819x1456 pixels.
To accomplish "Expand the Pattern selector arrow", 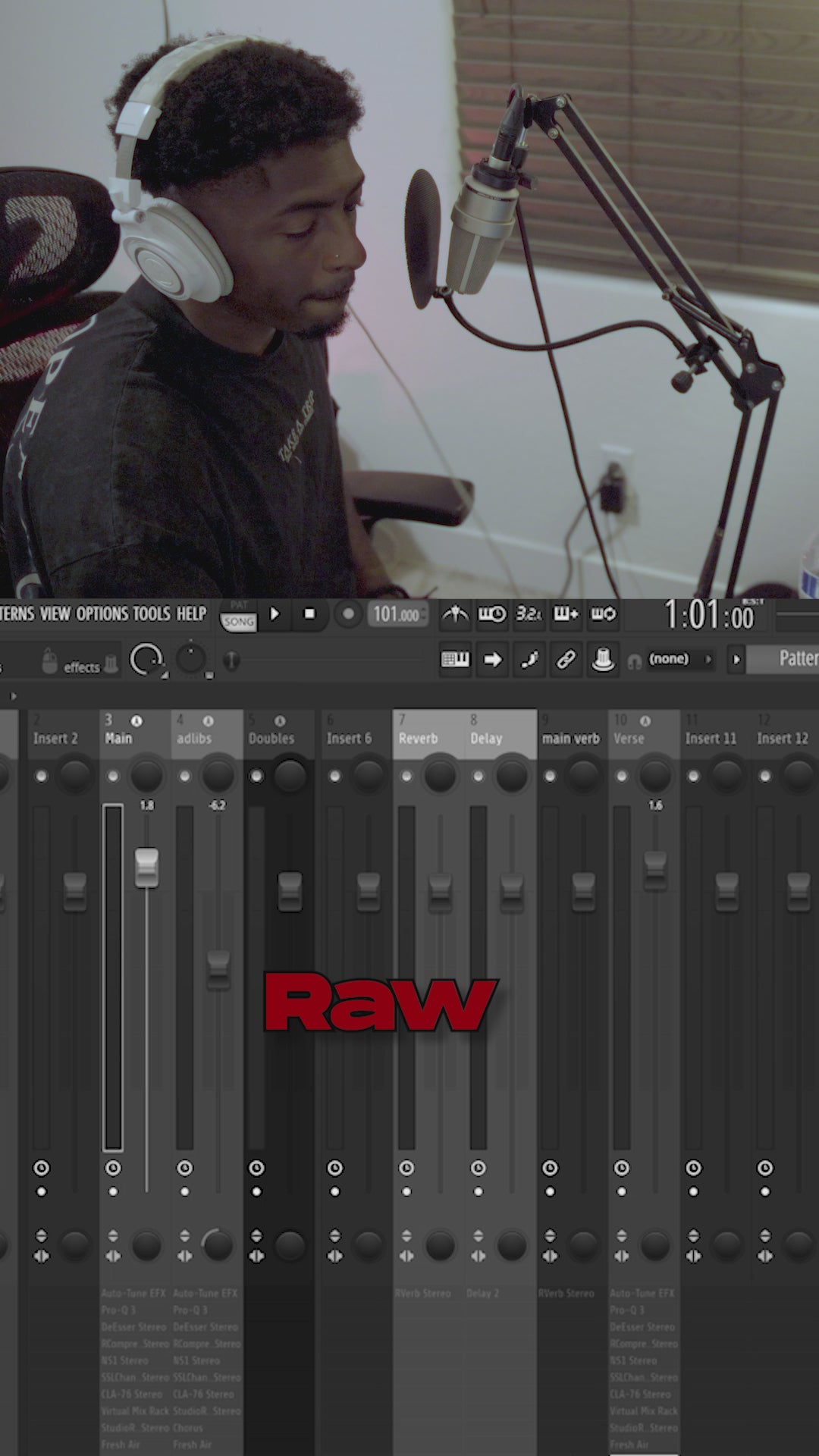I will 736,660.
